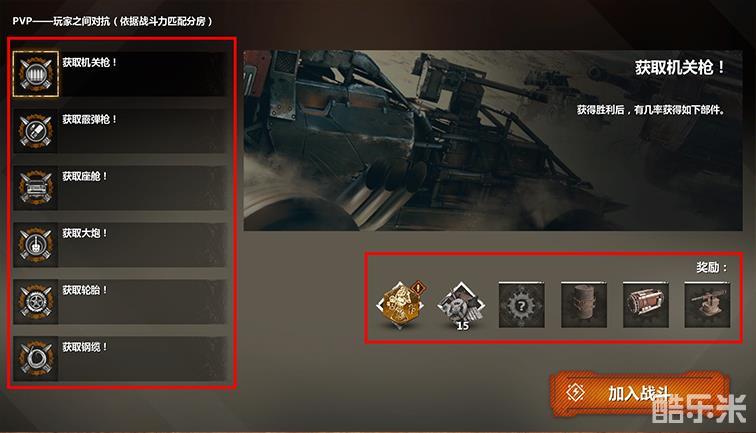
Task: Click the question mark mystery reward
Action: (x=521, y=305)
